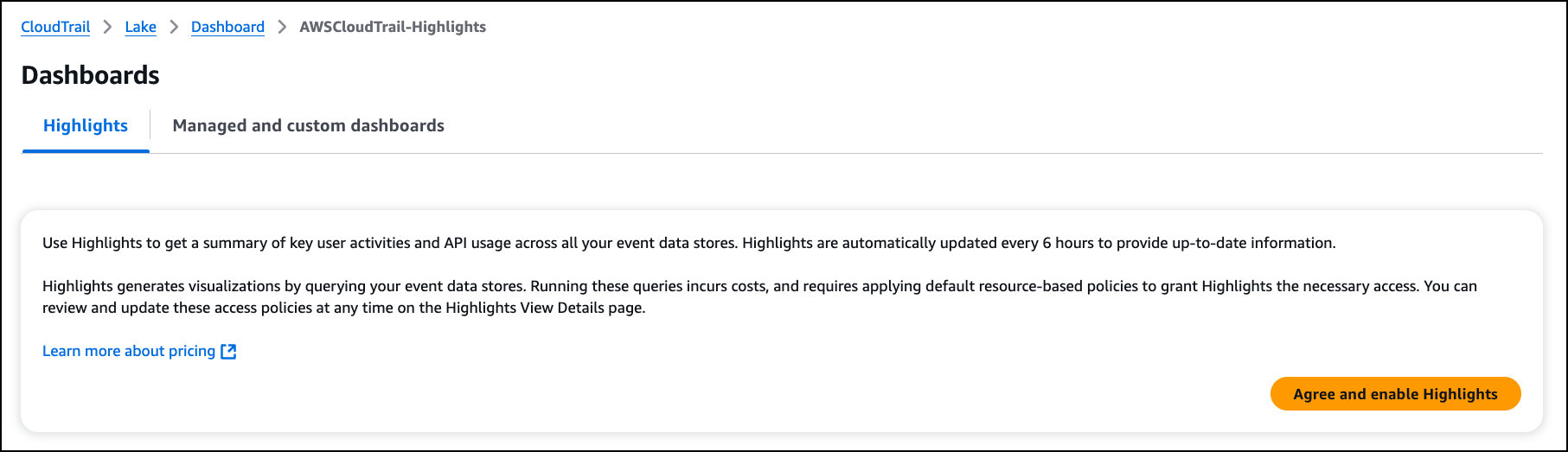This screenshot has height=452, width=1568.
Task: Click breadcrumb chevron after CloudTrail
Action: point(107,27)
